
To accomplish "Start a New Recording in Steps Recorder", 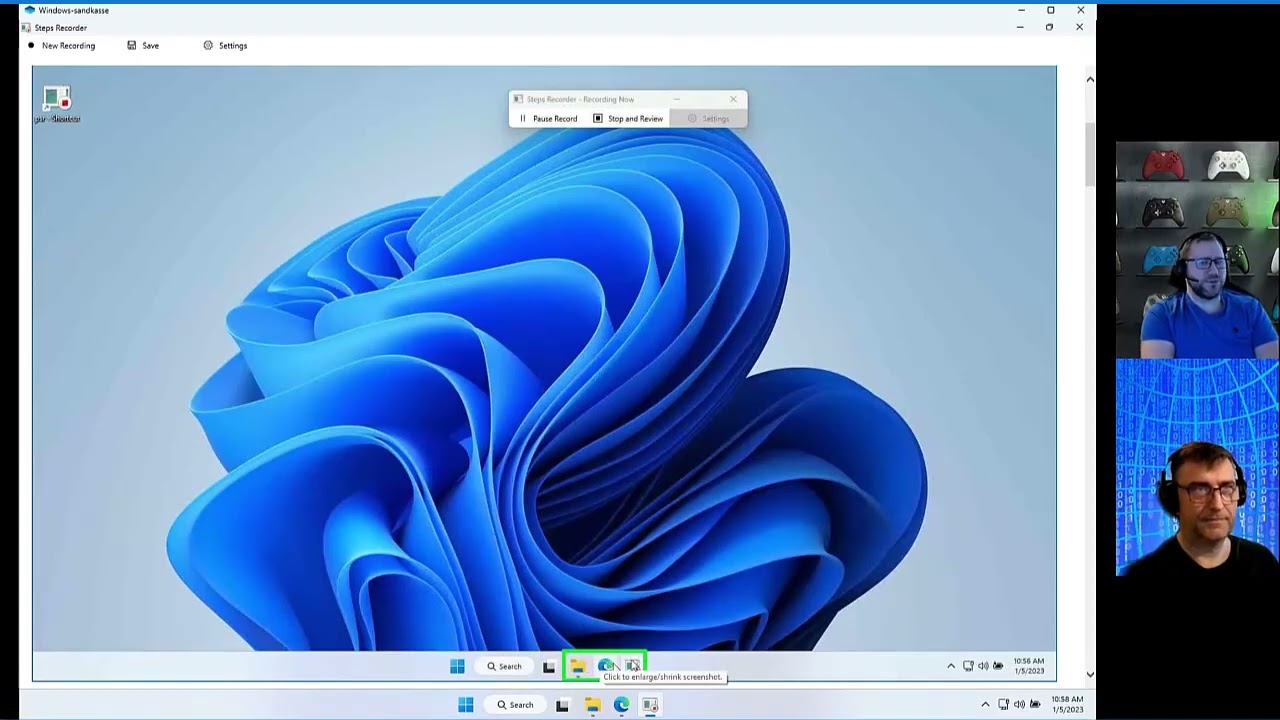I will (x=61, y=45).
